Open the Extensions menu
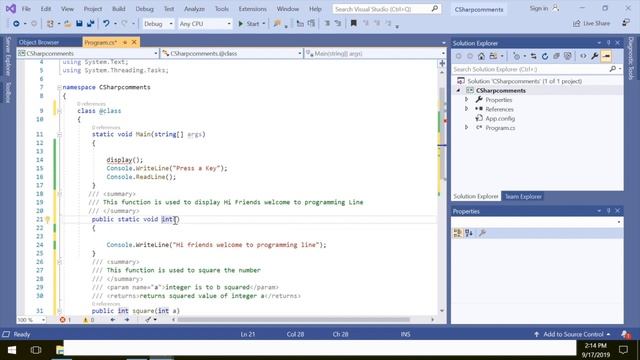 [x=252, y=9]
